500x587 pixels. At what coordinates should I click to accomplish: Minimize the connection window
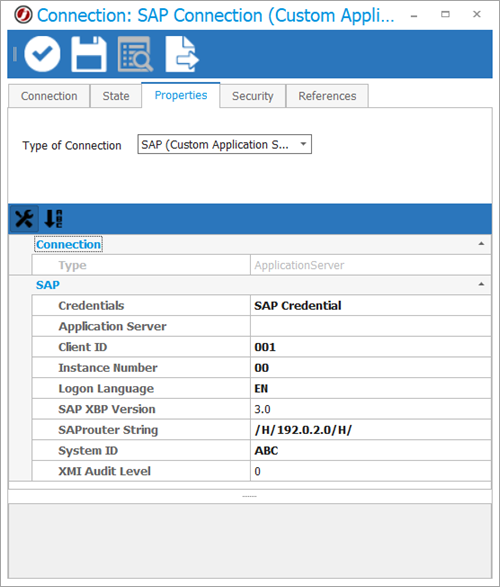414,15
